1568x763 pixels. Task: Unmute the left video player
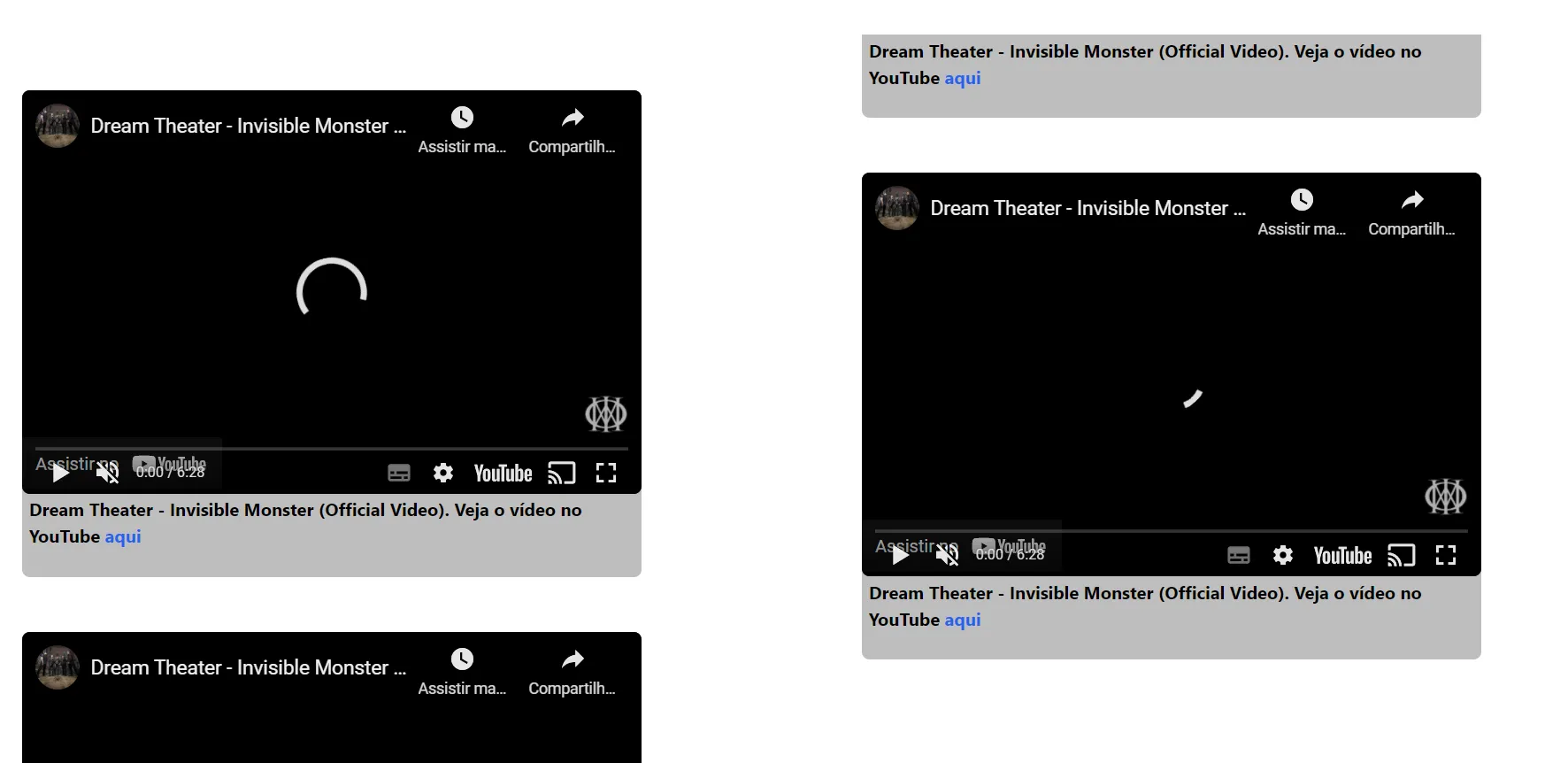[x=107, y=473]
